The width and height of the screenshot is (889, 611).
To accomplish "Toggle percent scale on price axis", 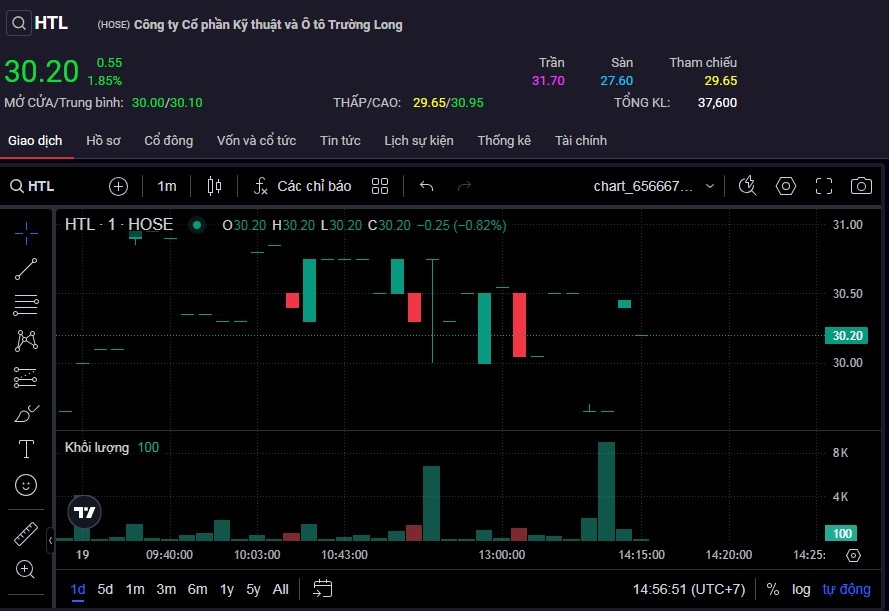I will click(x=773, y=589).
